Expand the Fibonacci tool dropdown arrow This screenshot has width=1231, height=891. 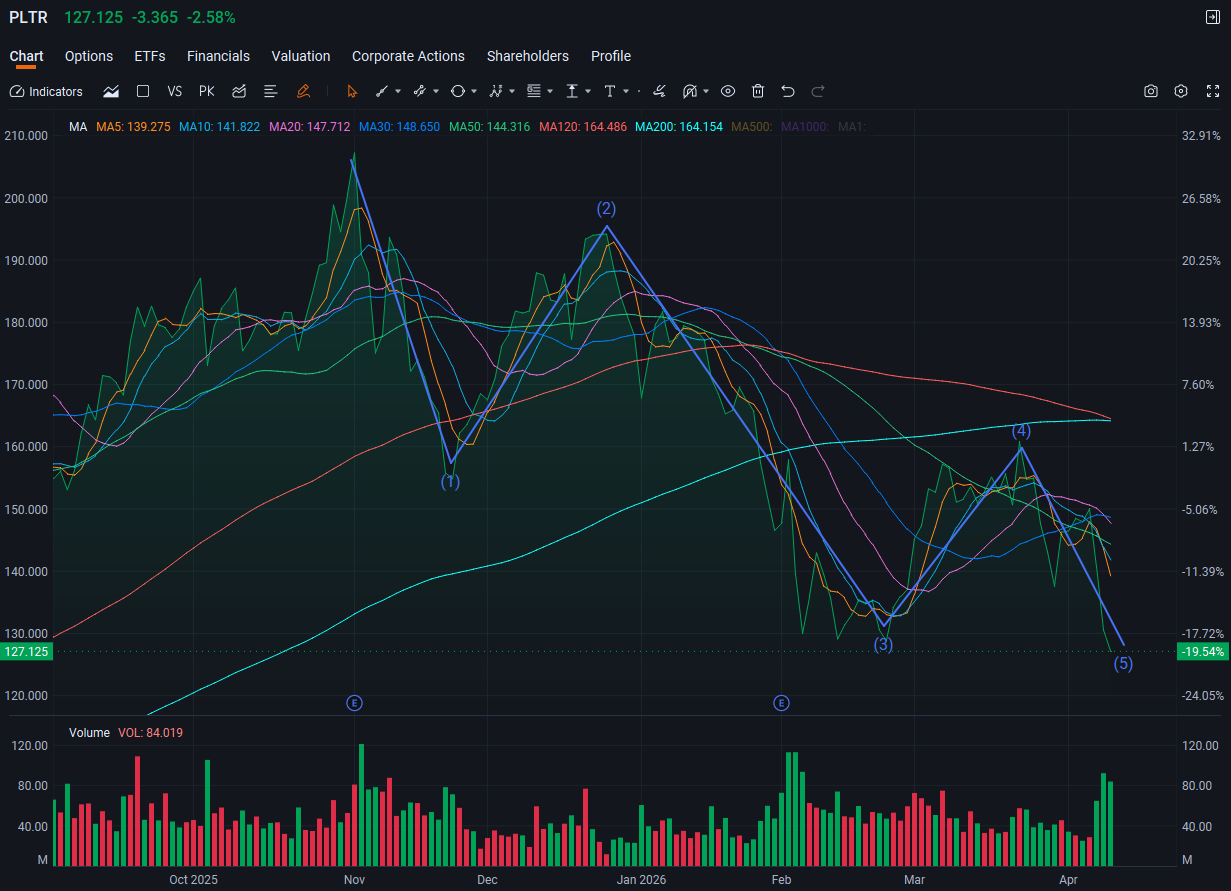(x=550, y=91)
